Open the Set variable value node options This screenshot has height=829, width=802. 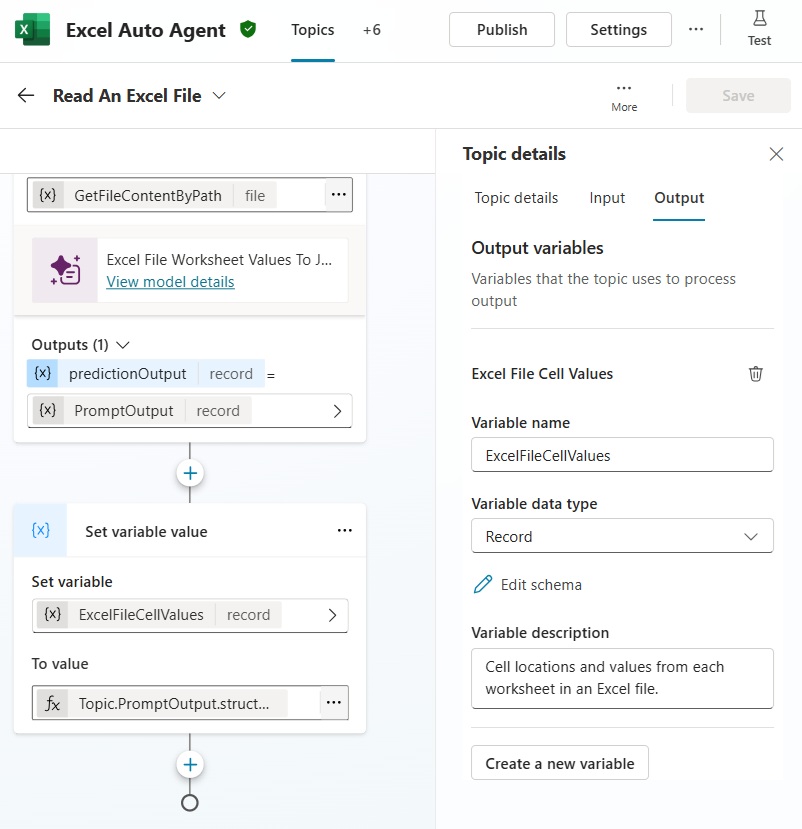pos(344,531)
